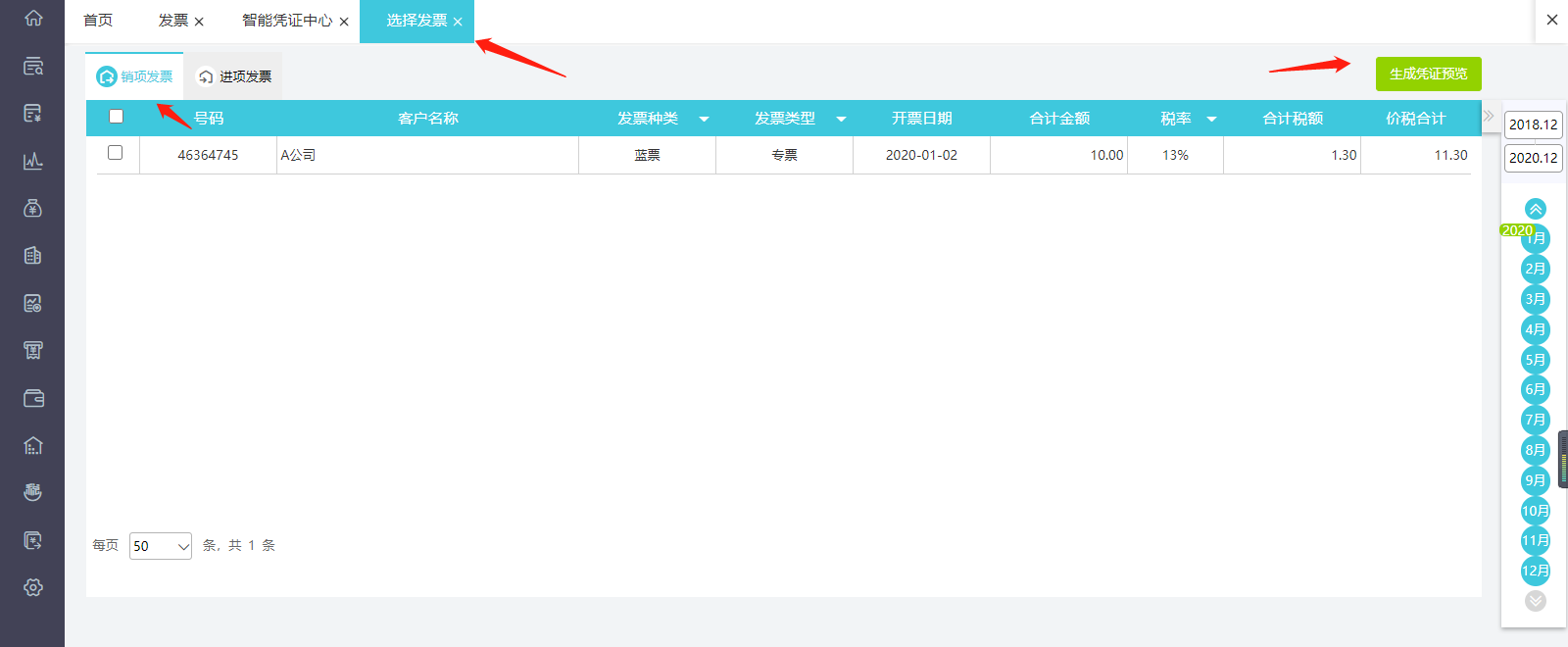Image resolution: width=1568 pixels, height=647 pixels.
Task: Click the 合计税额 column header
Action: pyautogui.click(x=1293, y=118)
